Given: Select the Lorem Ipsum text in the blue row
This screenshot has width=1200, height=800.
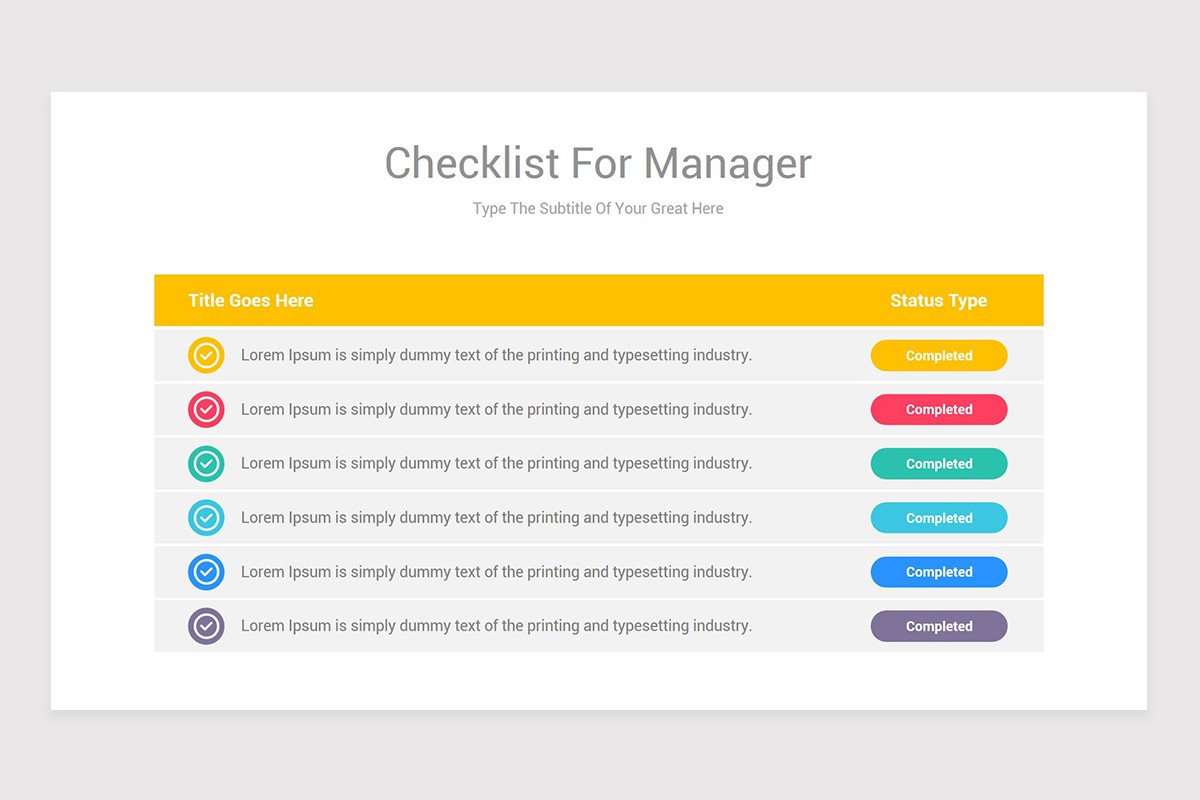Looking at the screenshot, I should point(496,572).
